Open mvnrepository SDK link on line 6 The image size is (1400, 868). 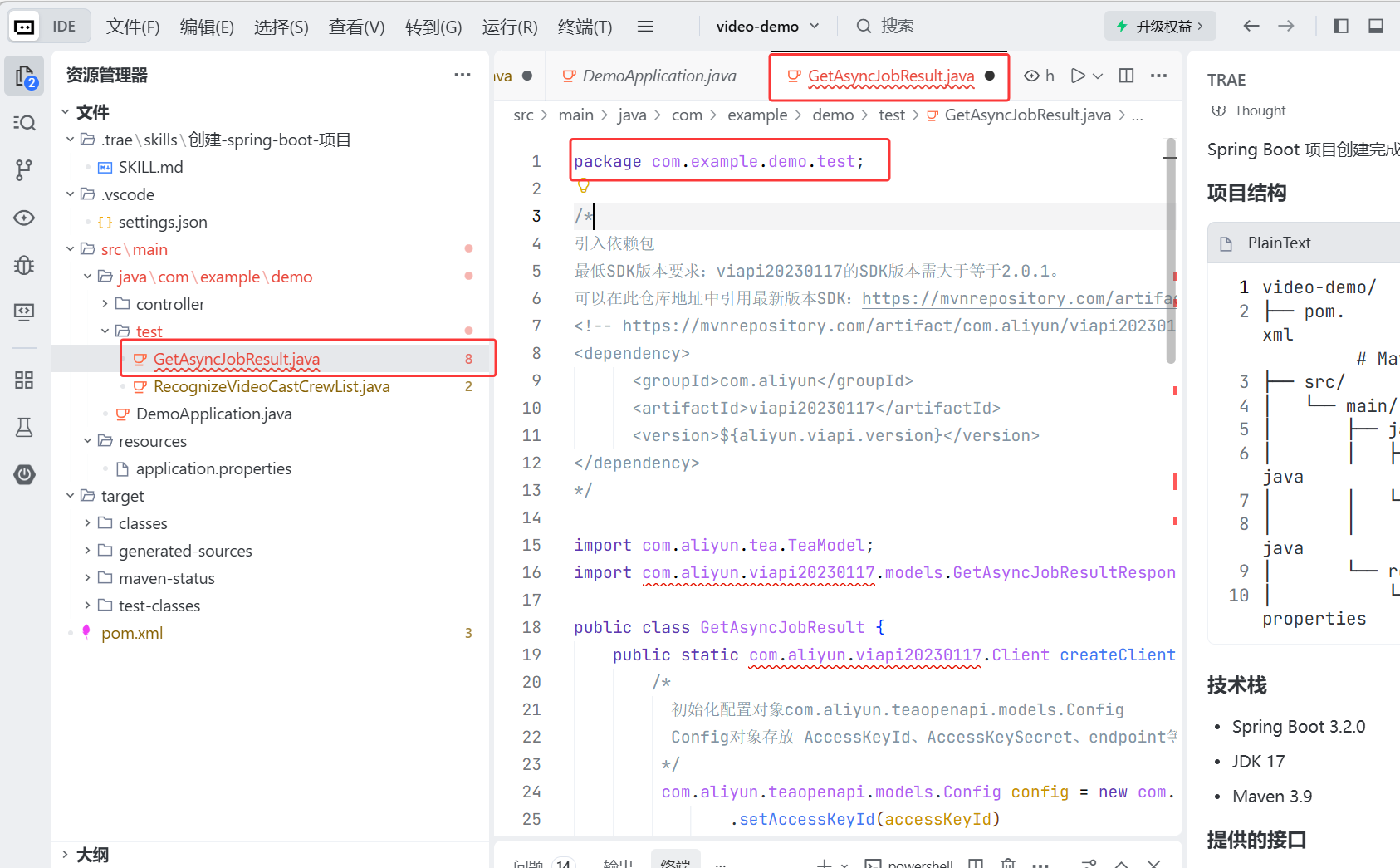(x=1019, y=298)
